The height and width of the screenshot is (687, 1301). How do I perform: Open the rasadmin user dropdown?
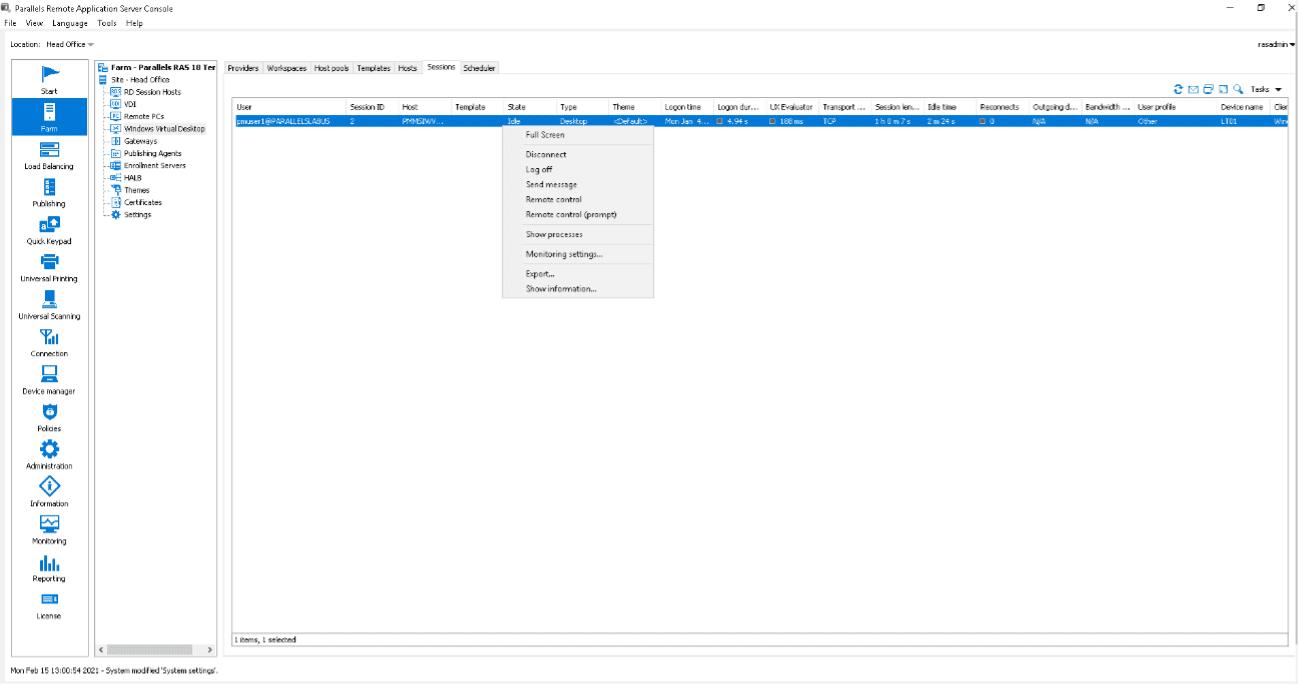(1277, 44)
